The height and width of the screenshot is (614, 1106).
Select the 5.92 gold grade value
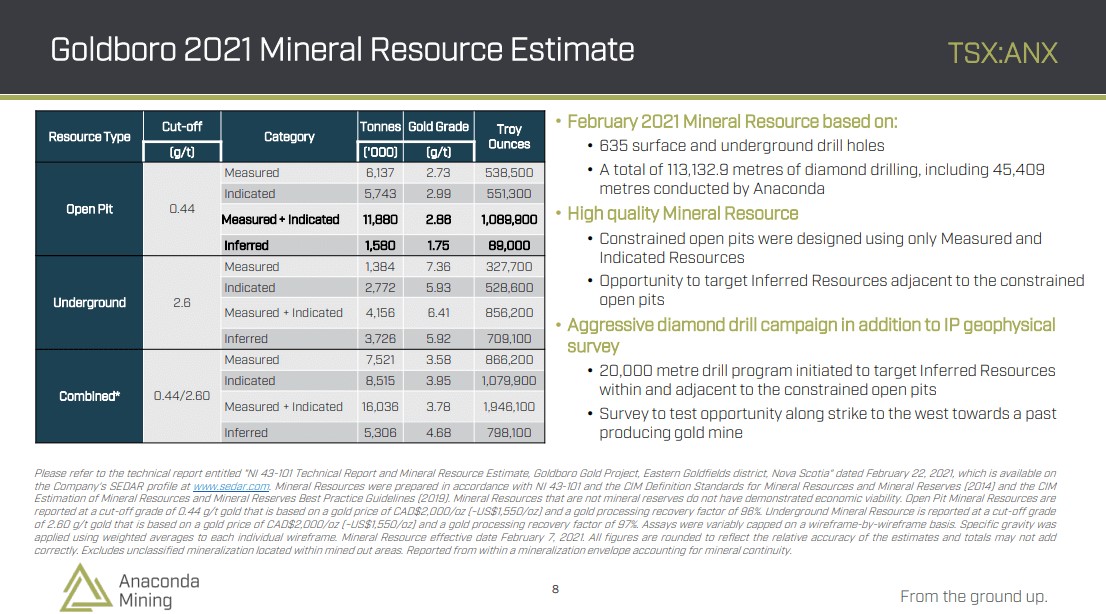click(x=439, y=339)
